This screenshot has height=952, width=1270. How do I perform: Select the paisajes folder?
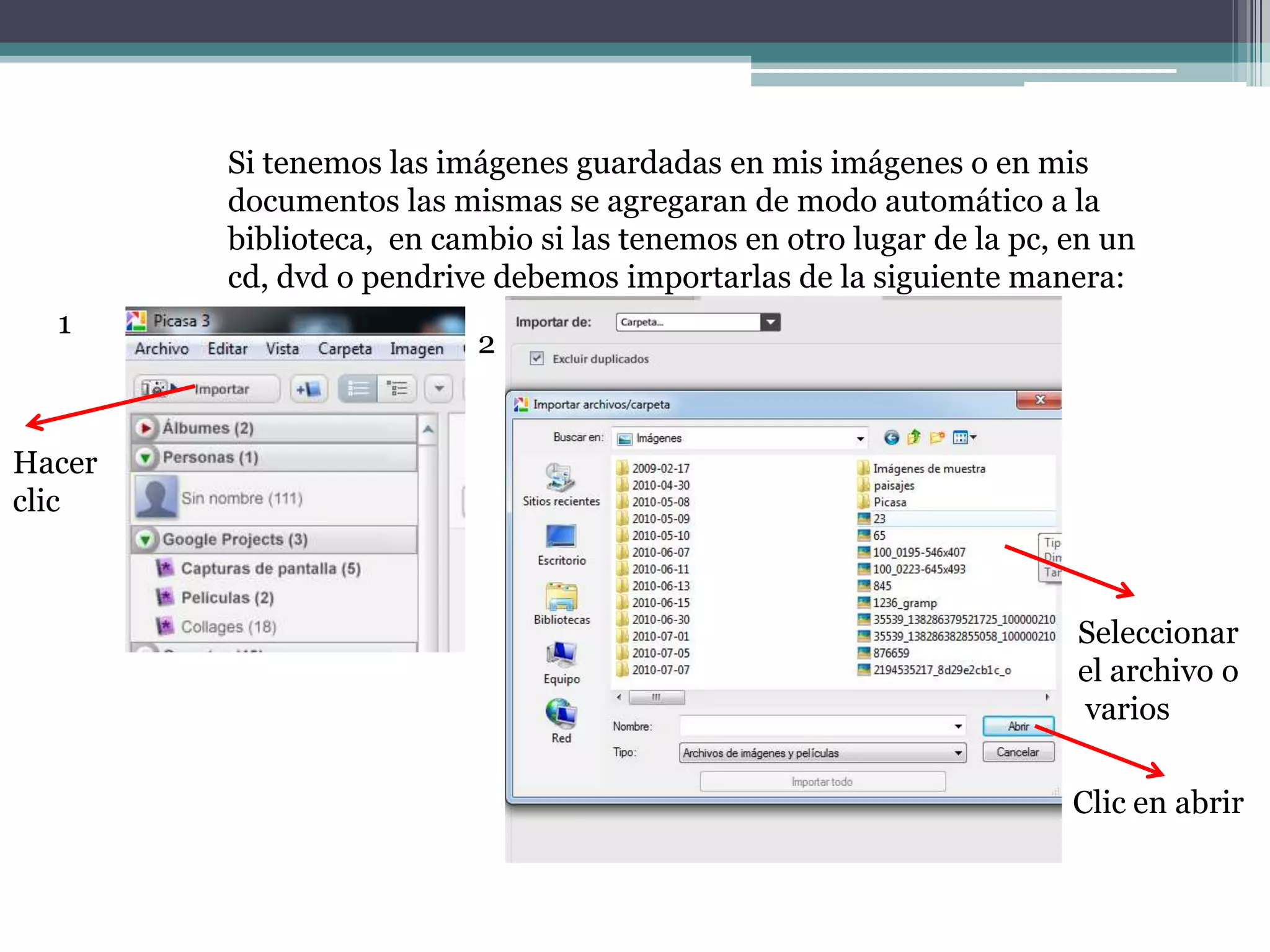[886, 485]
